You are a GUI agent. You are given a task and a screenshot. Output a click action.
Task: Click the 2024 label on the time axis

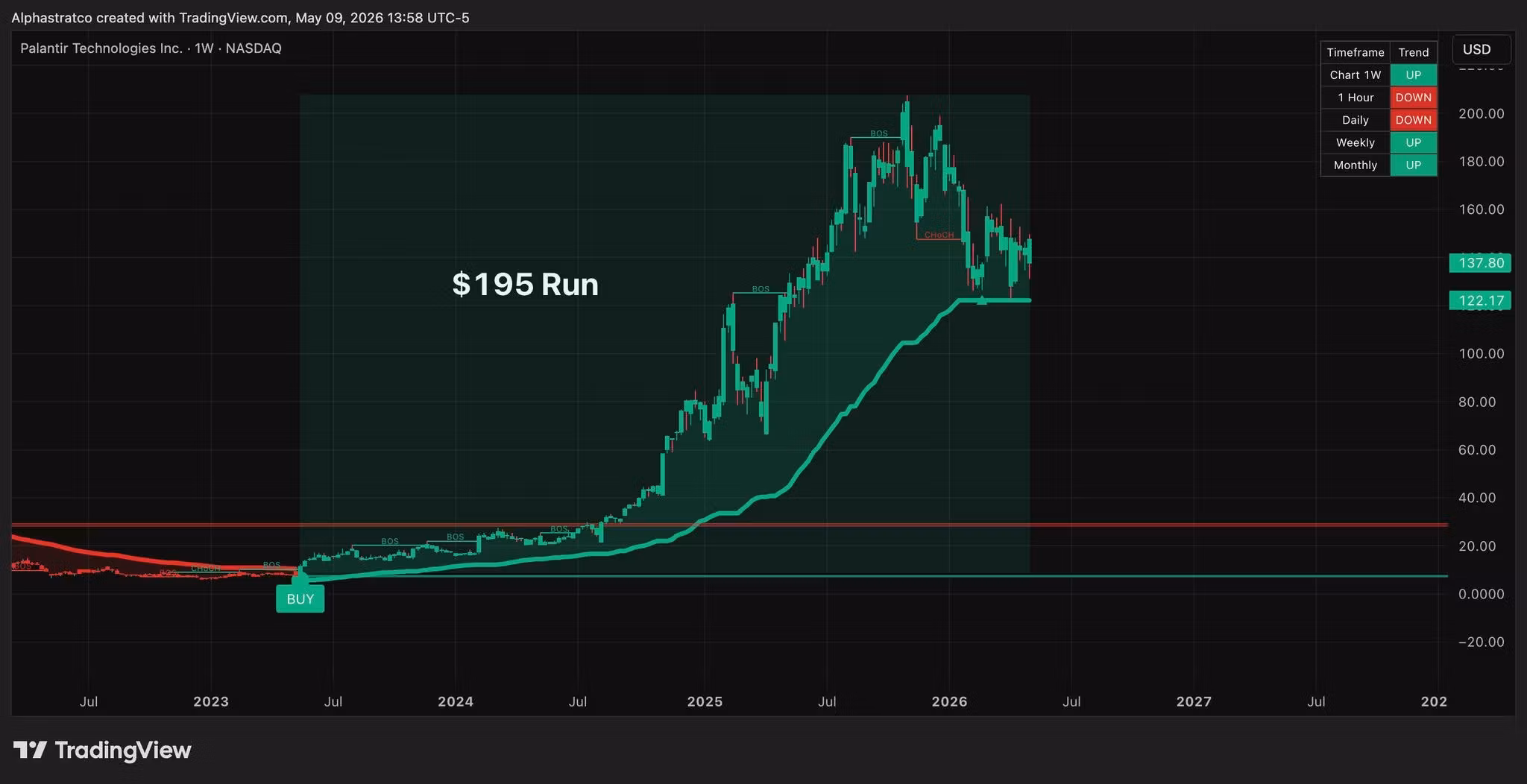click(456, 701)
